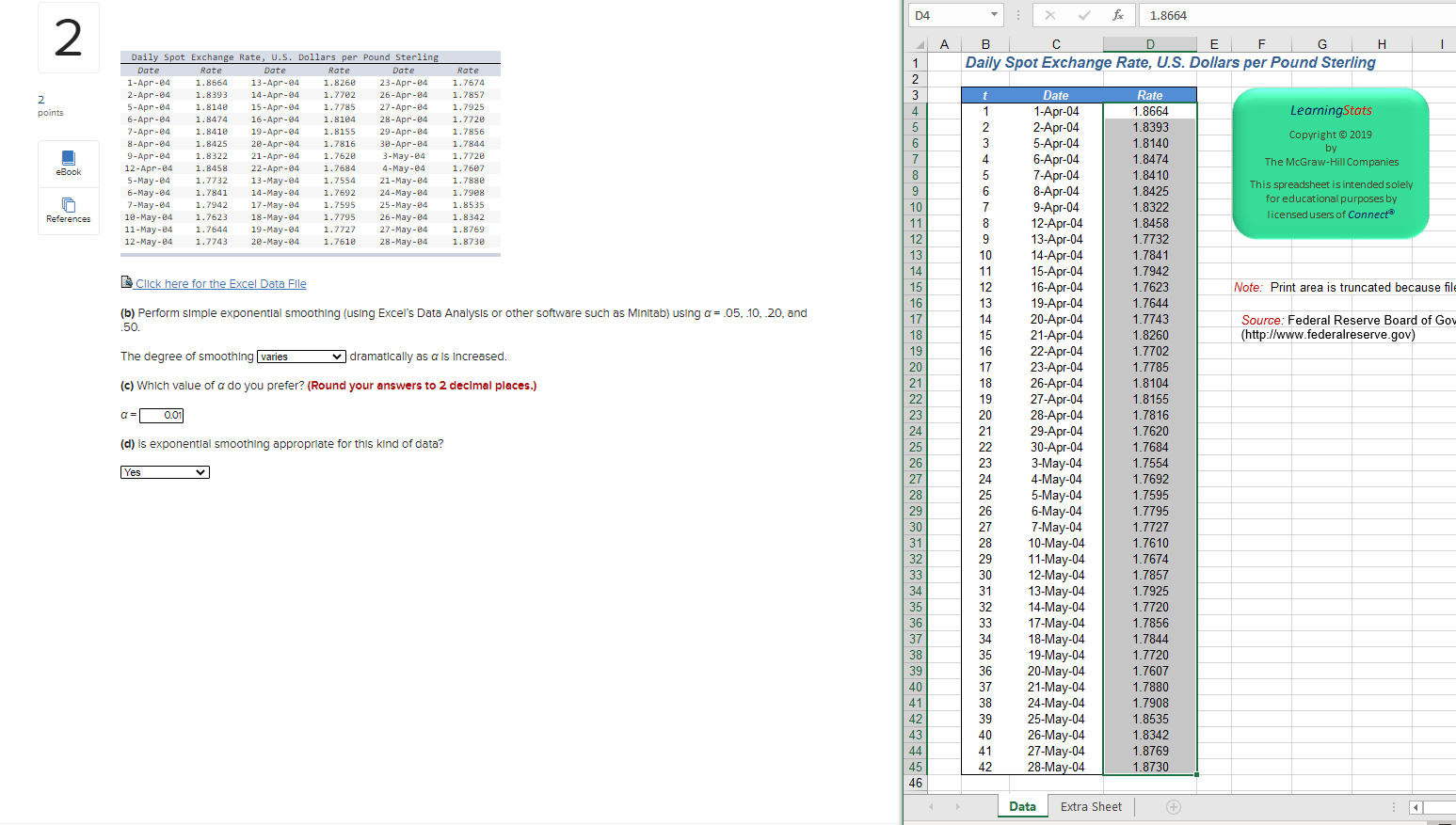This screenshot has width=1456, height=825.
Task: Click the Enter checkmark icon in formula bar
Action: [1083, 15]
